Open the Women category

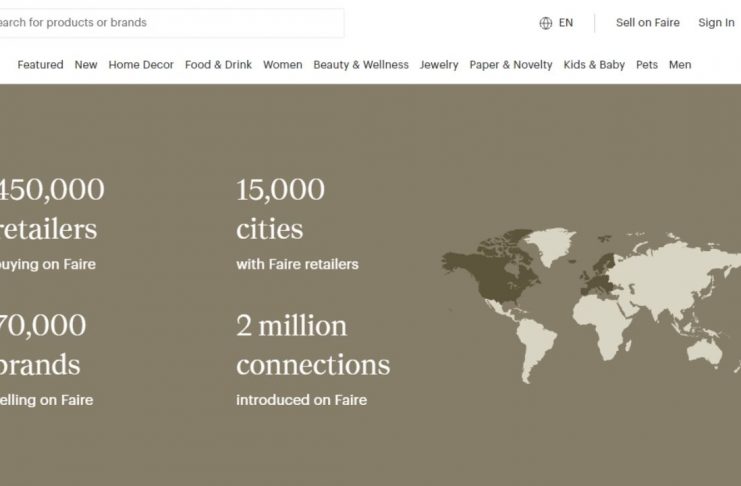[x=283, y=65]
